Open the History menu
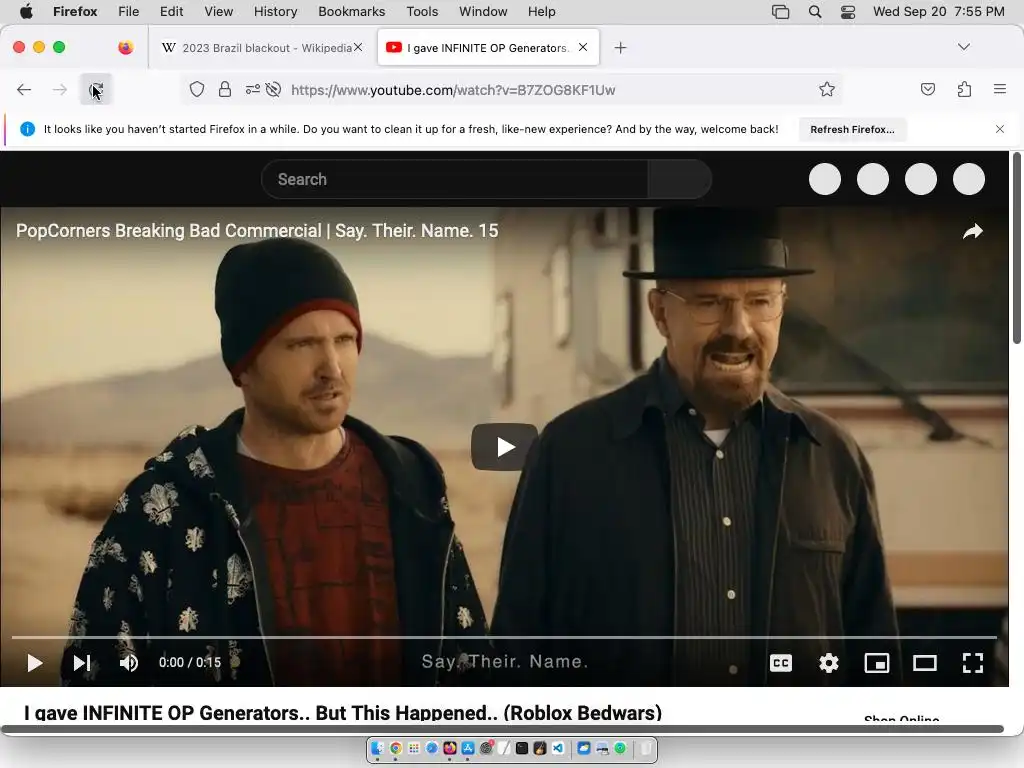This screenshot has height=768, width=1024. (x=275, y=12)
